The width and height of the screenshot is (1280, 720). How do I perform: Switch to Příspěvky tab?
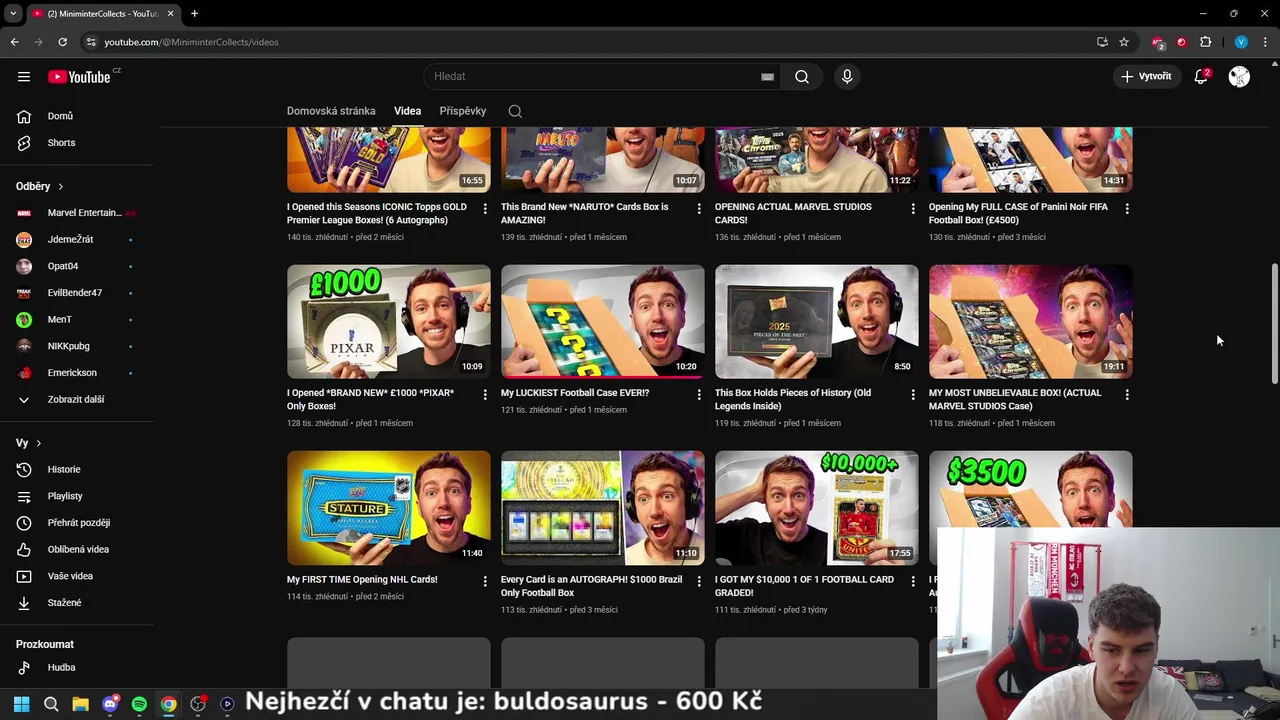pyautogui.click(x=462, y=111)
